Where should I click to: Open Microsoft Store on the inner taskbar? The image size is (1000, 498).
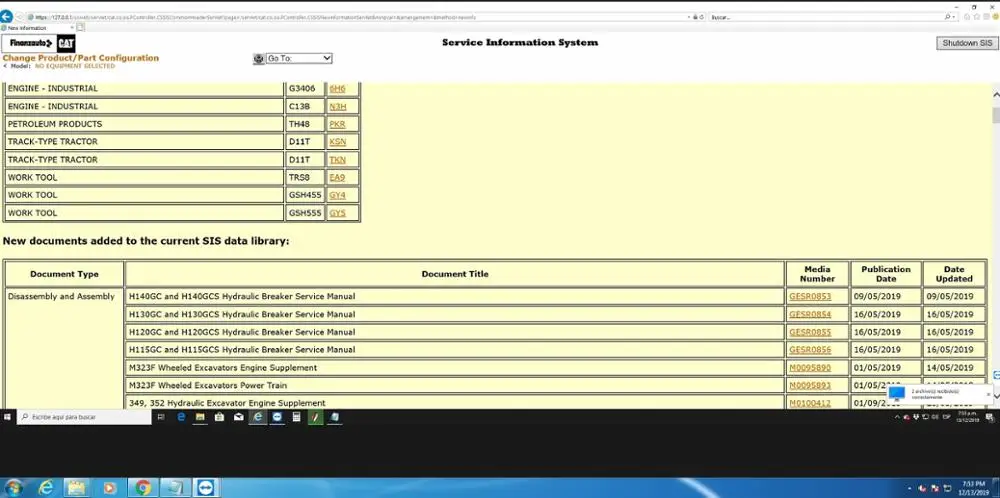click(219, 417)
